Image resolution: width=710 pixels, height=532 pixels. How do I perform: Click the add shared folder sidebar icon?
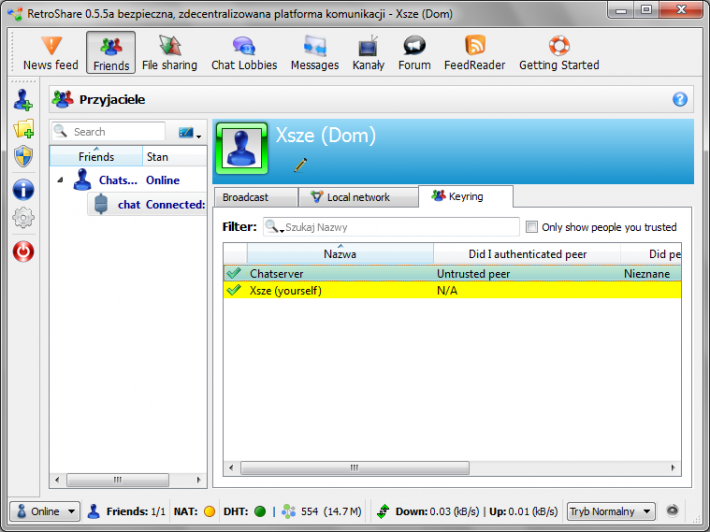(x=24, y=129)
